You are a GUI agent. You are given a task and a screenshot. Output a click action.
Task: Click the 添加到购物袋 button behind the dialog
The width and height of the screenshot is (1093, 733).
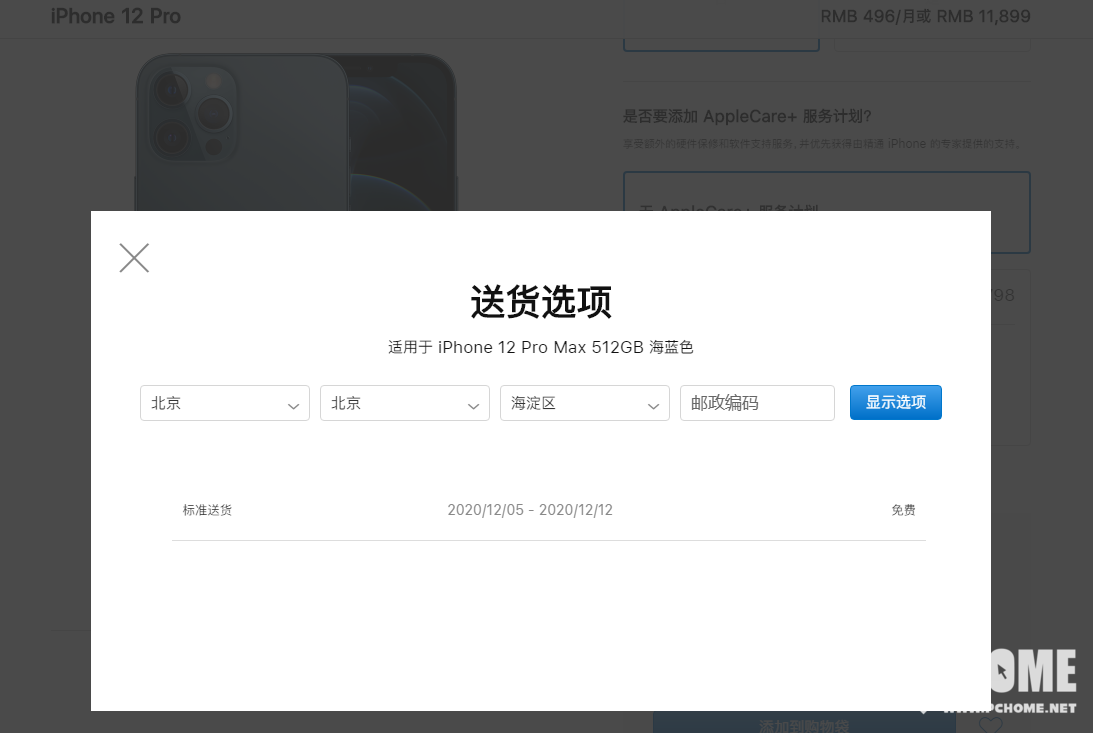[804, 723]
